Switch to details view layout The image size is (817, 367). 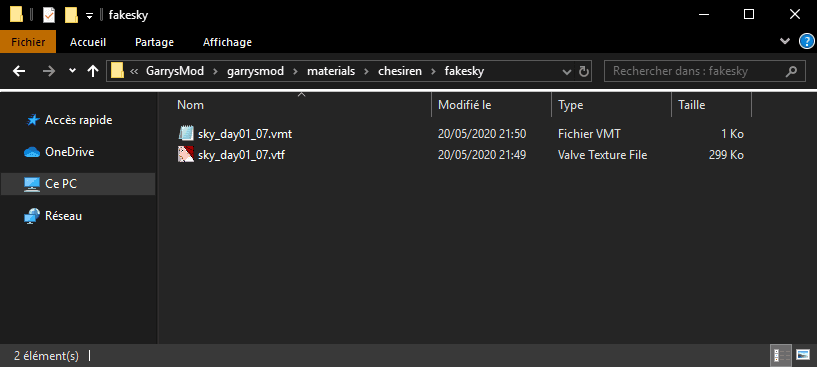coord(781,356)
